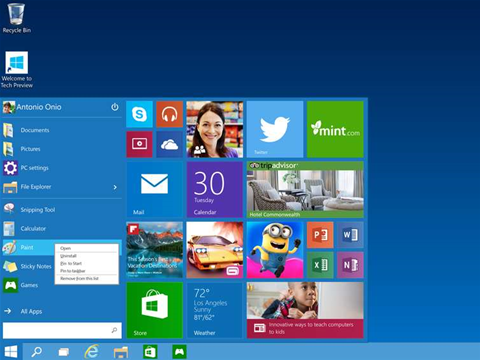Select the Recycle Bin desktop icon
The height and width of the screenshot is (360, 480).
click(16, 18)
